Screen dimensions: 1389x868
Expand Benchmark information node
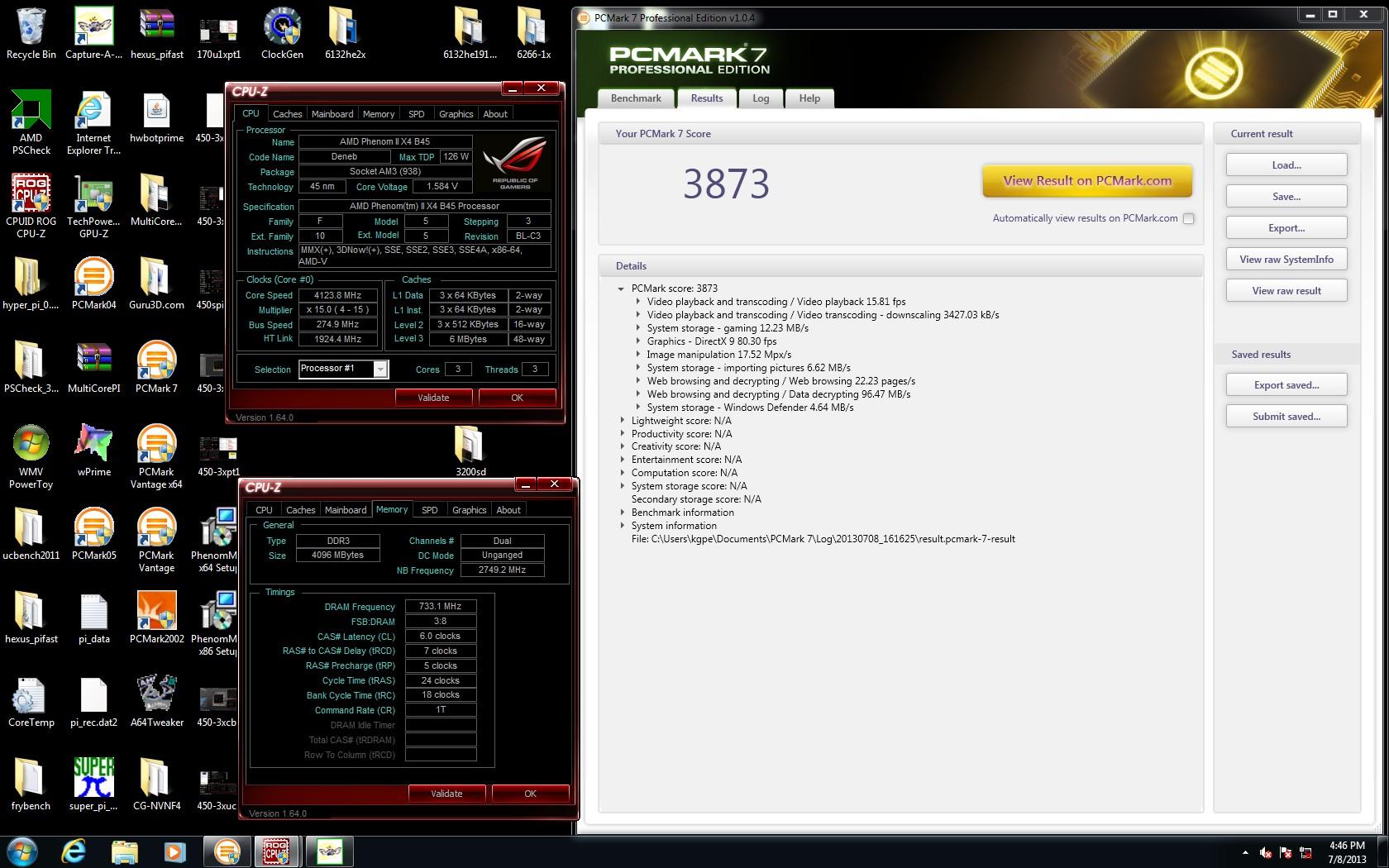tap(622, 513)
